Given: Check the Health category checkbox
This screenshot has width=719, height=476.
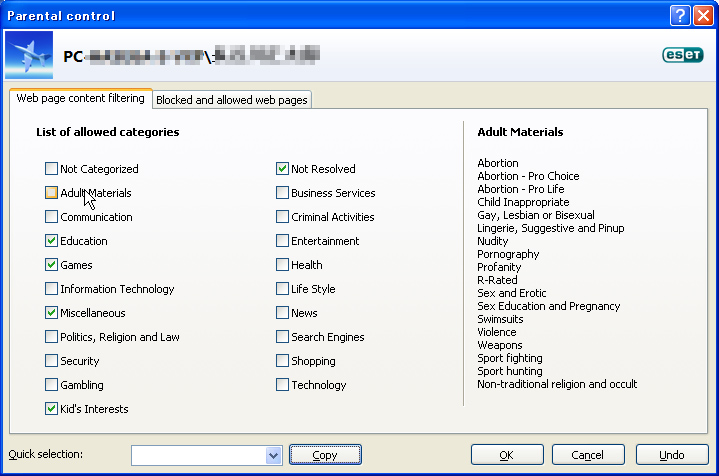Looking at the screenshot, I should 282,265.
